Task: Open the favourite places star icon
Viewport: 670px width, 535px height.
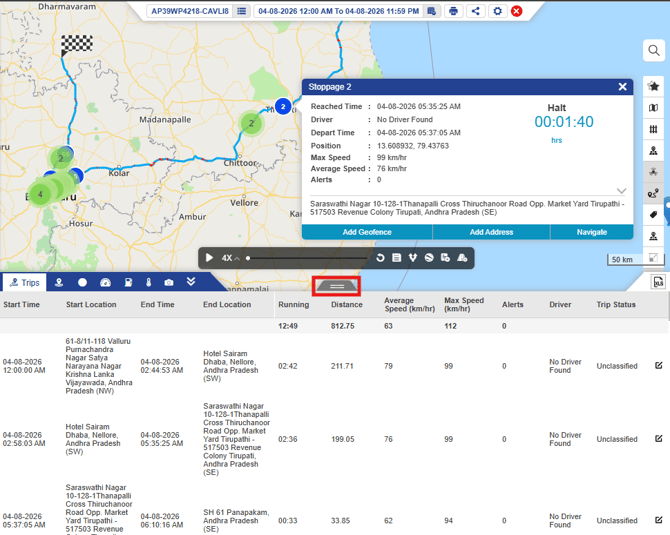Action: [653, 86]
